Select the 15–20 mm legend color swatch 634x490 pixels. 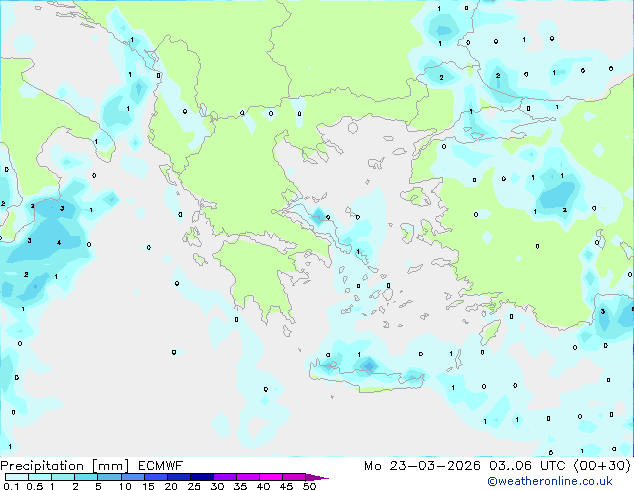pyautogui.click(x=155, y=477)
